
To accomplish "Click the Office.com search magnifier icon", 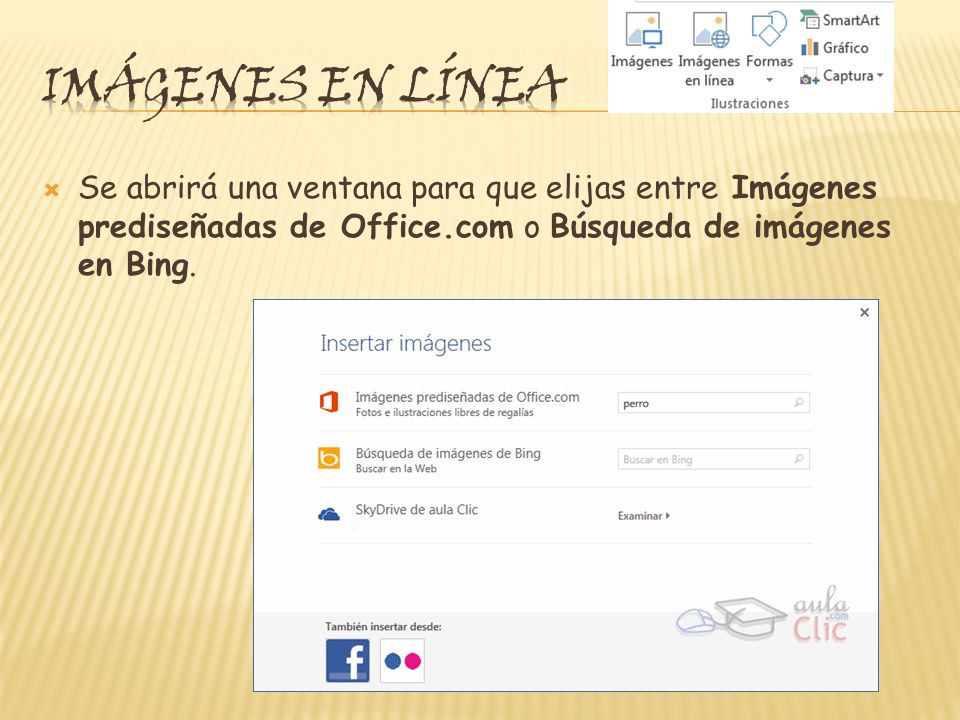I will coord(798,403).
